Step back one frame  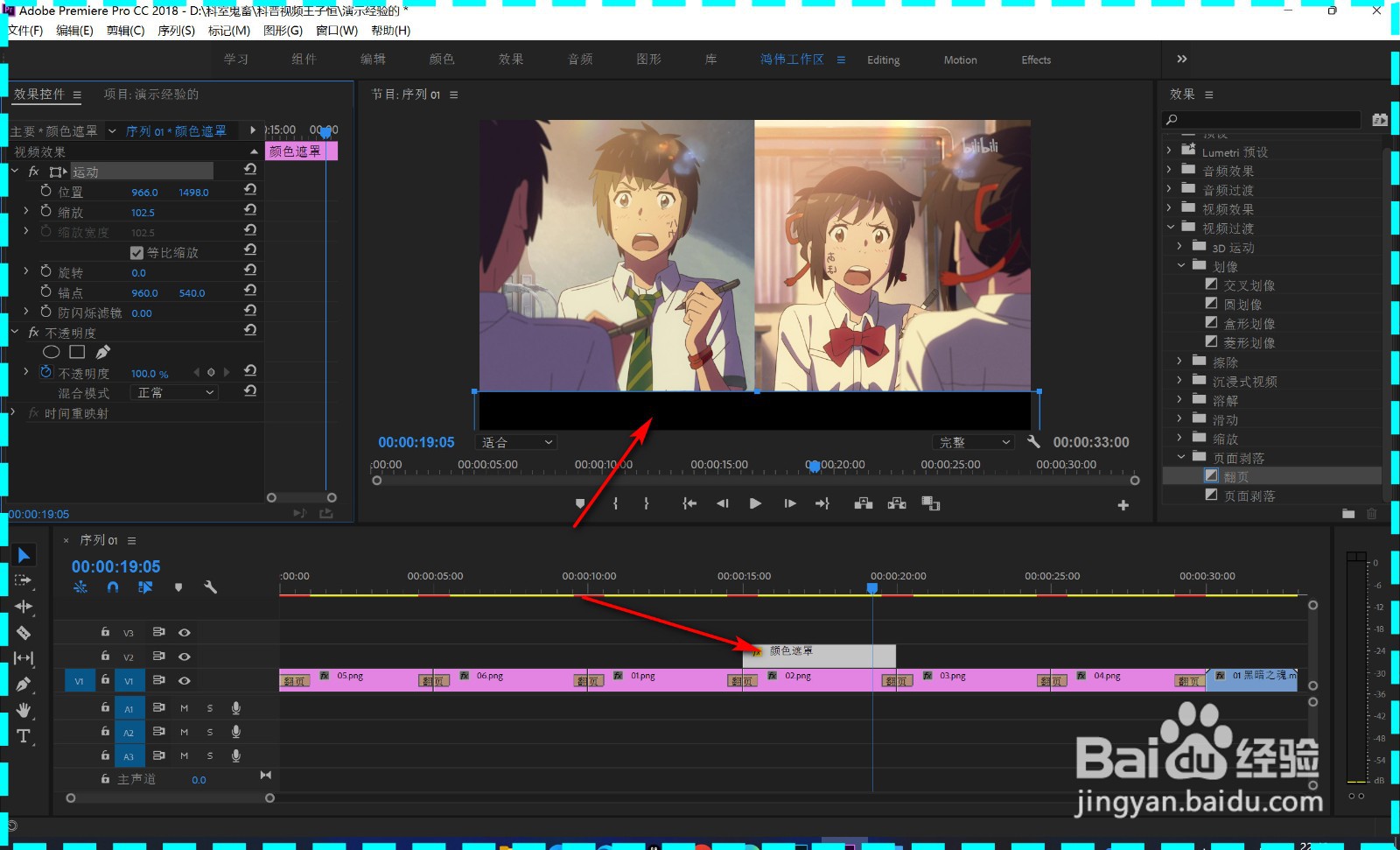click(722, 503)
